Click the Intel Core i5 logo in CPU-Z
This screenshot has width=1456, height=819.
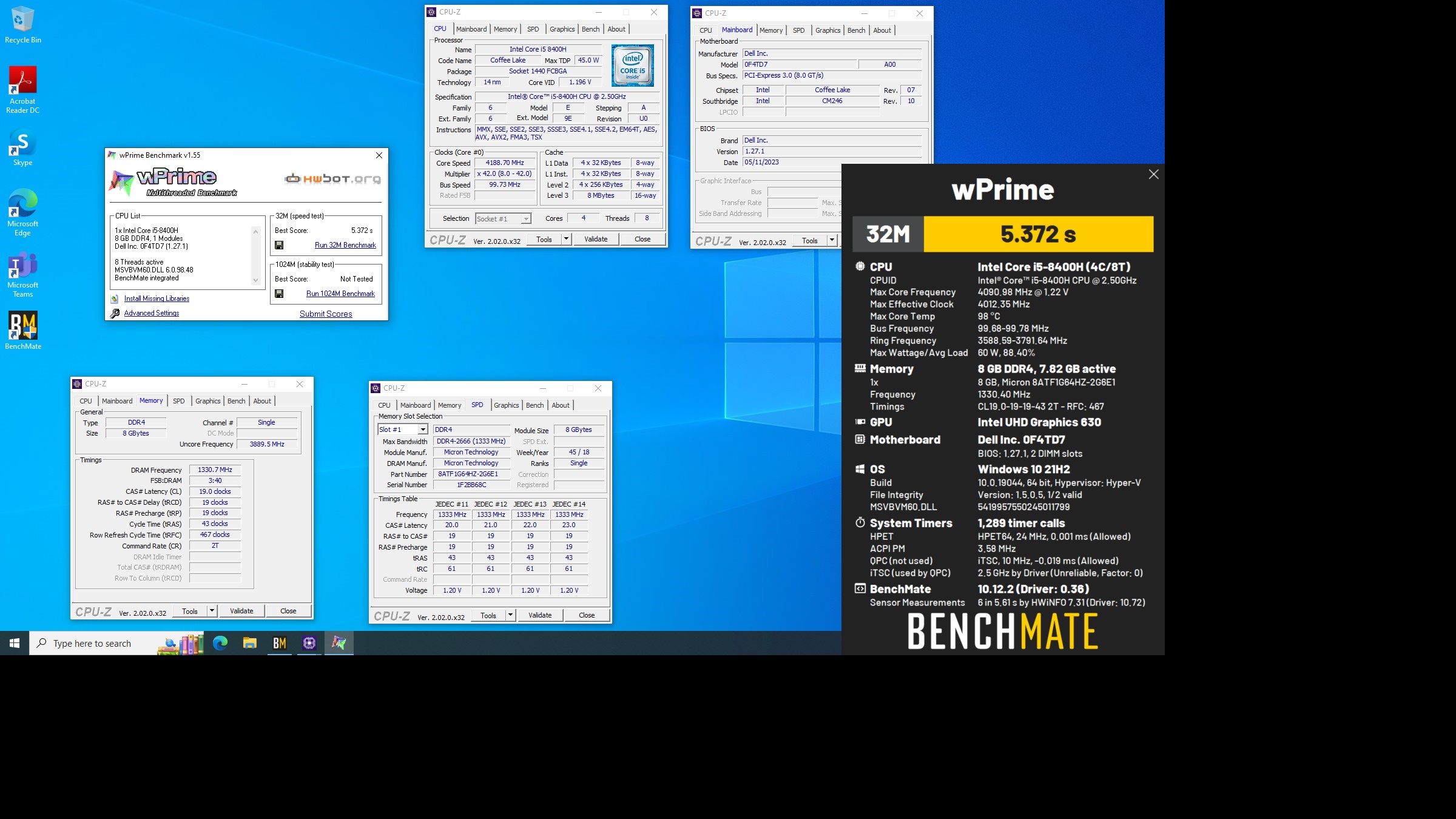coord(633,65)
